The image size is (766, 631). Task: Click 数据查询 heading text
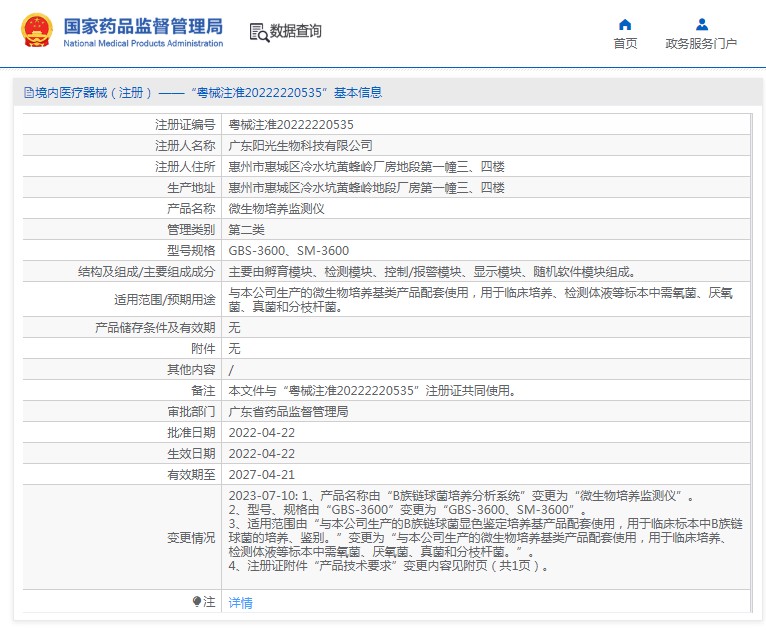tap(296, 31)
